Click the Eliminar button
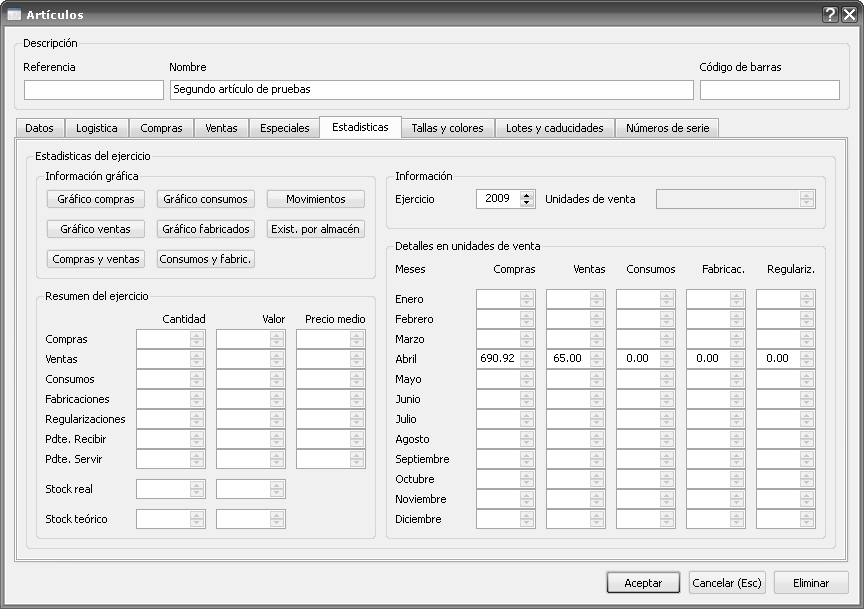The height and width of the screenshot is (609, 864). click(x=811, y=583)
